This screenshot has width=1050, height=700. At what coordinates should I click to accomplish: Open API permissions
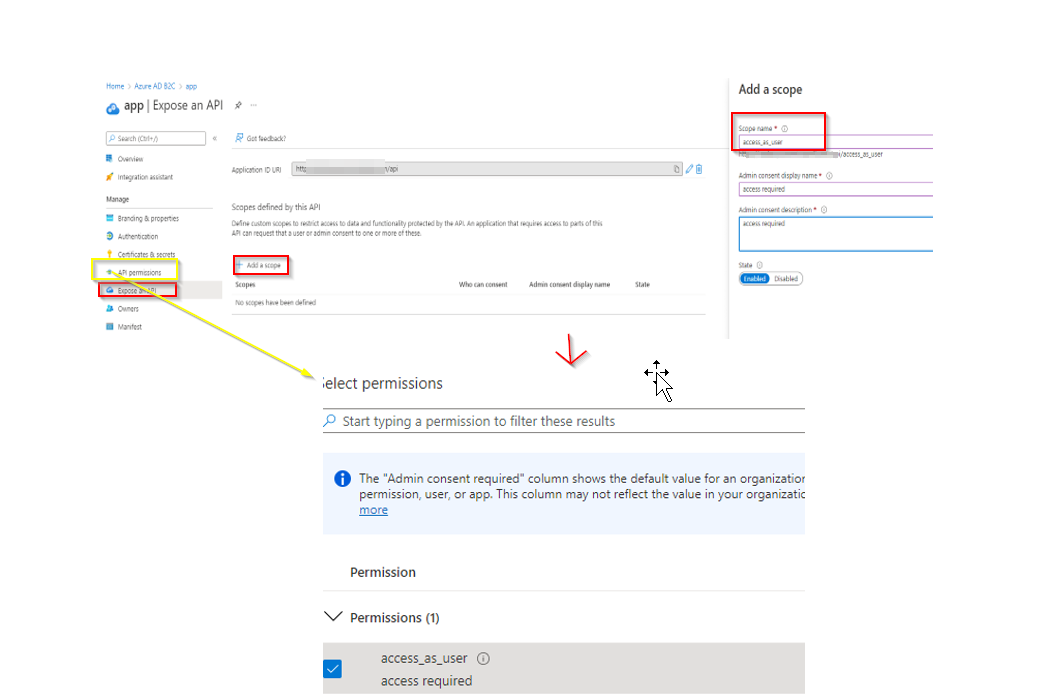[139, 273]
